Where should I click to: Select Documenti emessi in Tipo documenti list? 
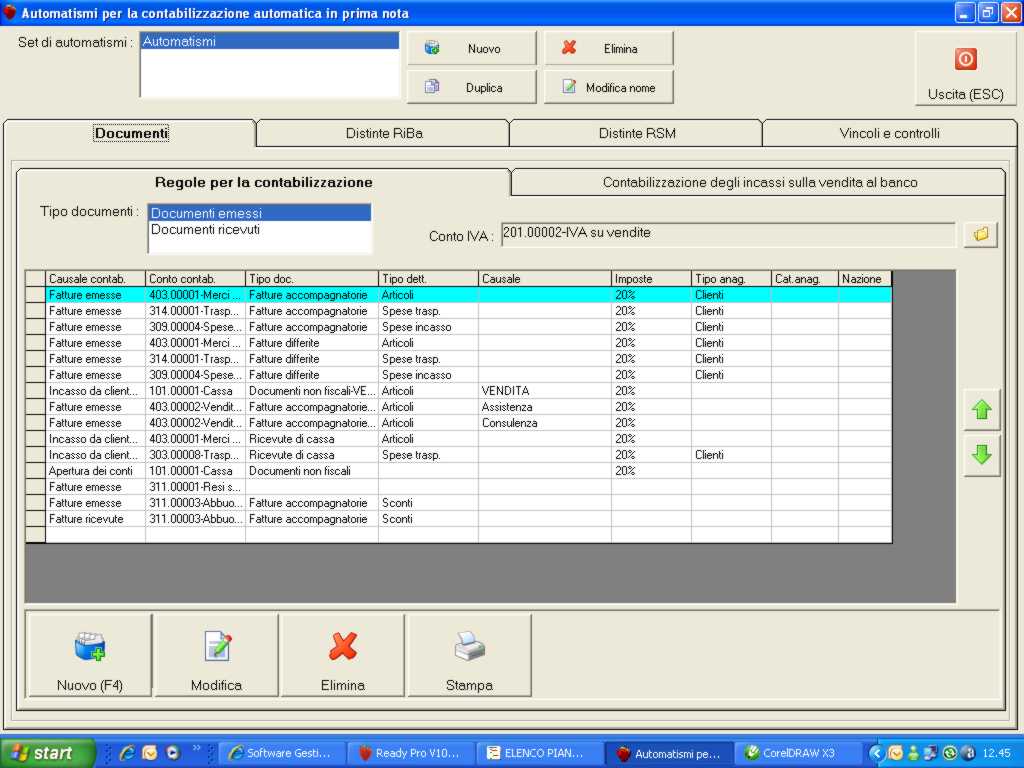pyautogui.click(x=259, y=213)
